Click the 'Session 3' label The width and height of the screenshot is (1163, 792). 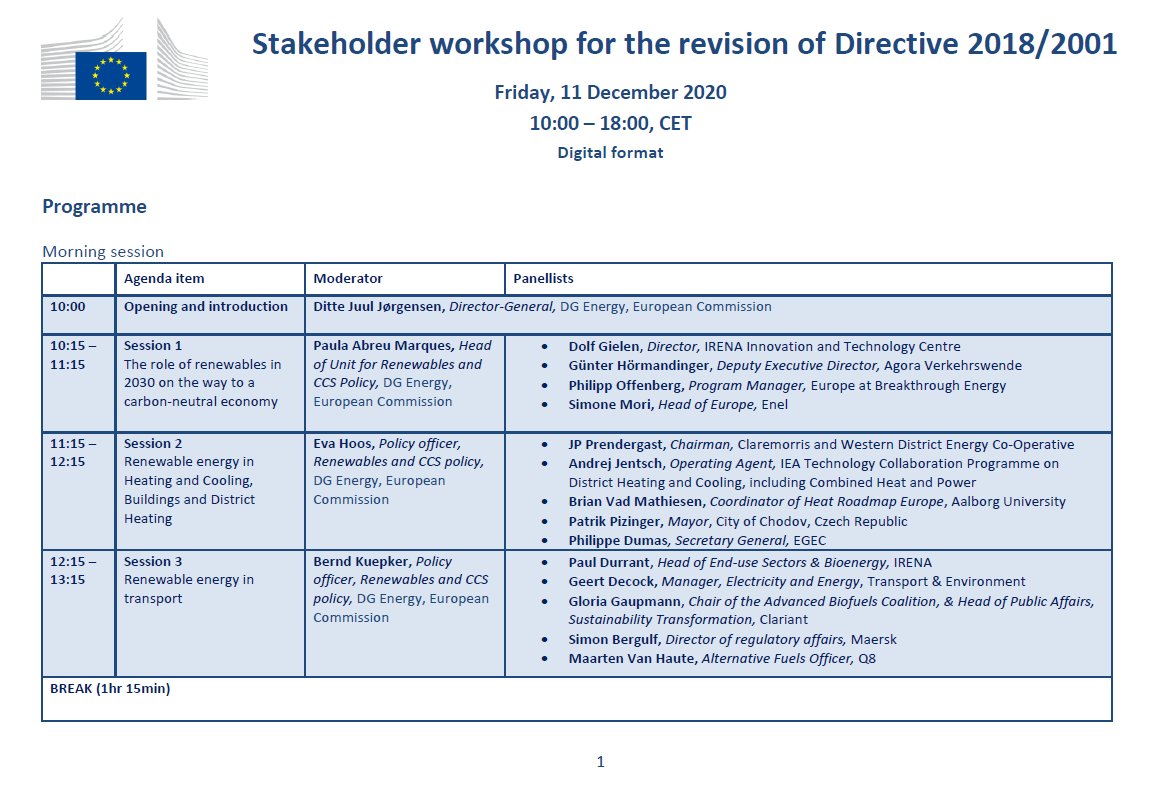click(153, 561)
